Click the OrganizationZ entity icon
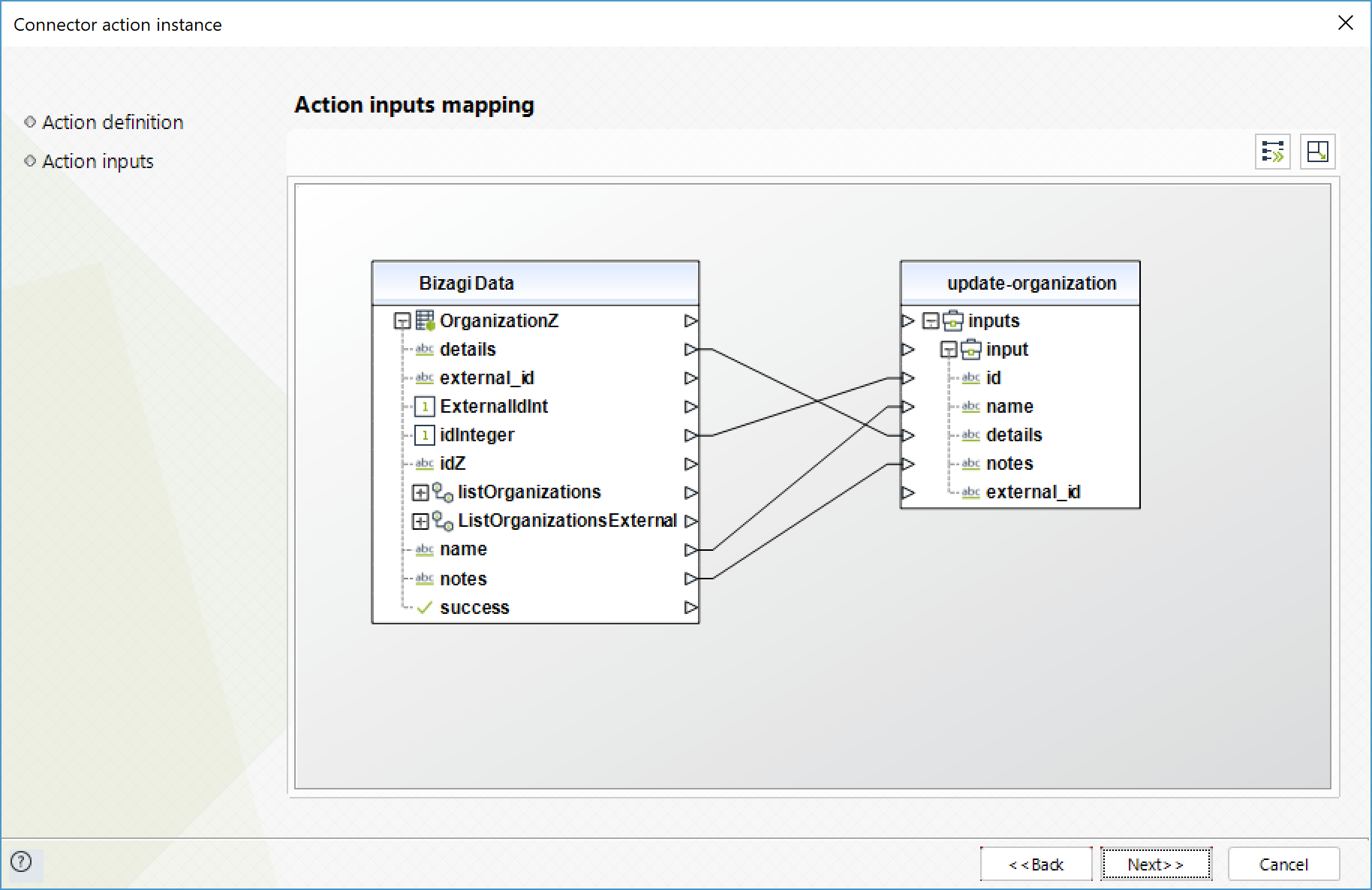The image size is (1372, 890). pos(425,320)
